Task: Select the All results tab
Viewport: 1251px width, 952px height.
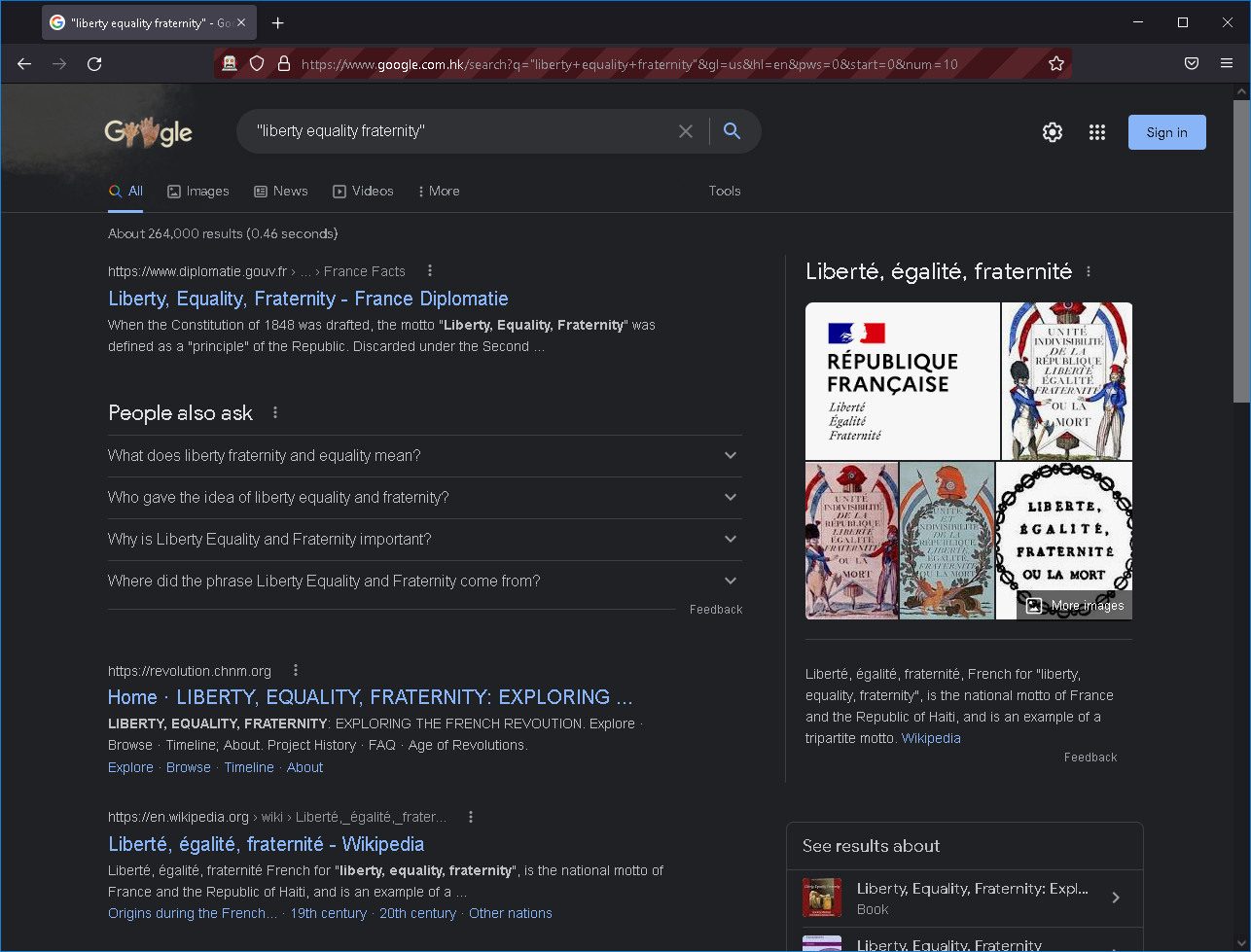Action: (x=126, y=192)
